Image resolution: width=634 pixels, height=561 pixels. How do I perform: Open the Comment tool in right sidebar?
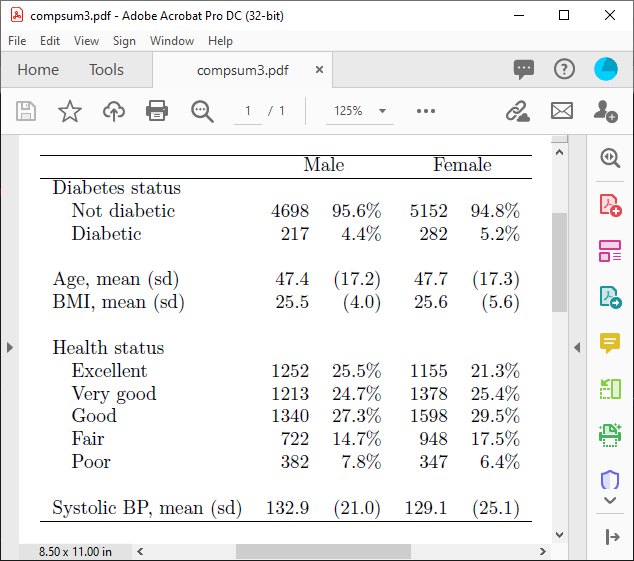[610, 343]
